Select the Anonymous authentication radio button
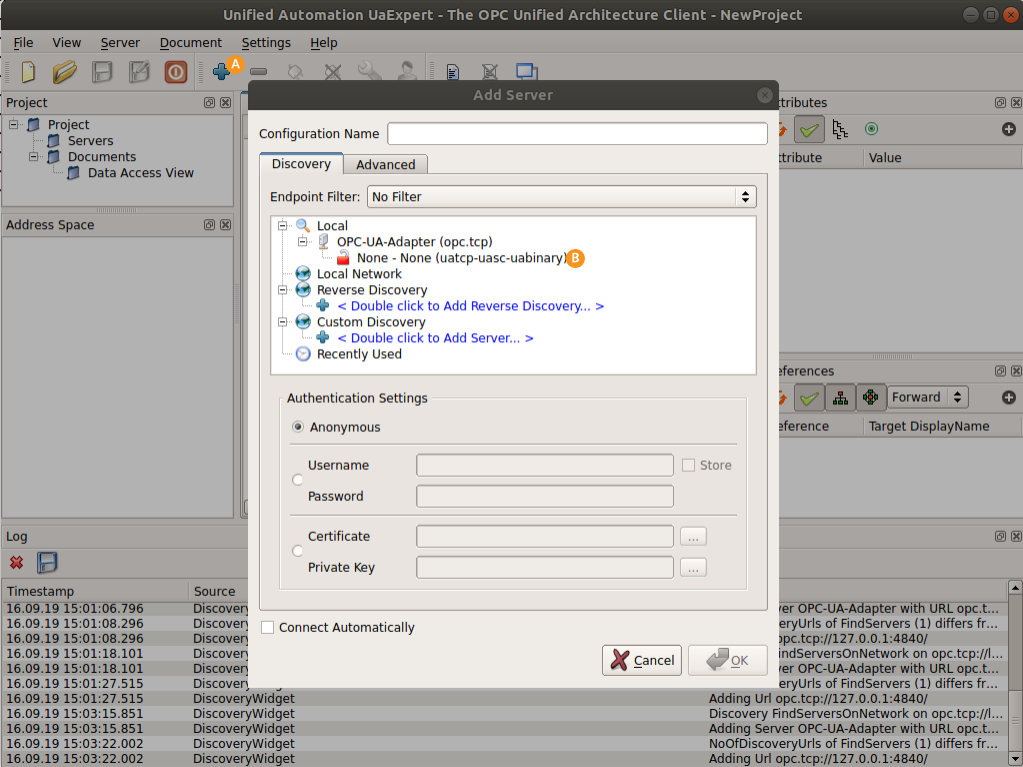1023x767 pixels. [298, 427]
